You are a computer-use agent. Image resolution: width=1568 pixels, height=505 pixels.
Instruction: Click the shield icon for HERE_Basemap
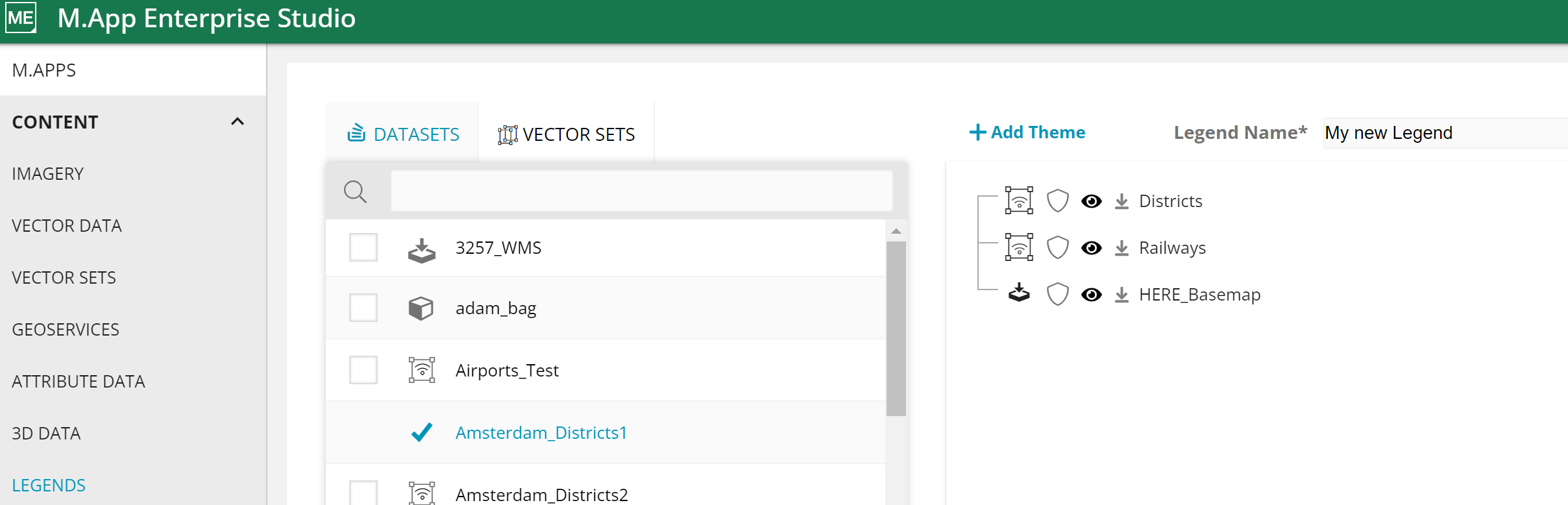[x=1057, y=295]
